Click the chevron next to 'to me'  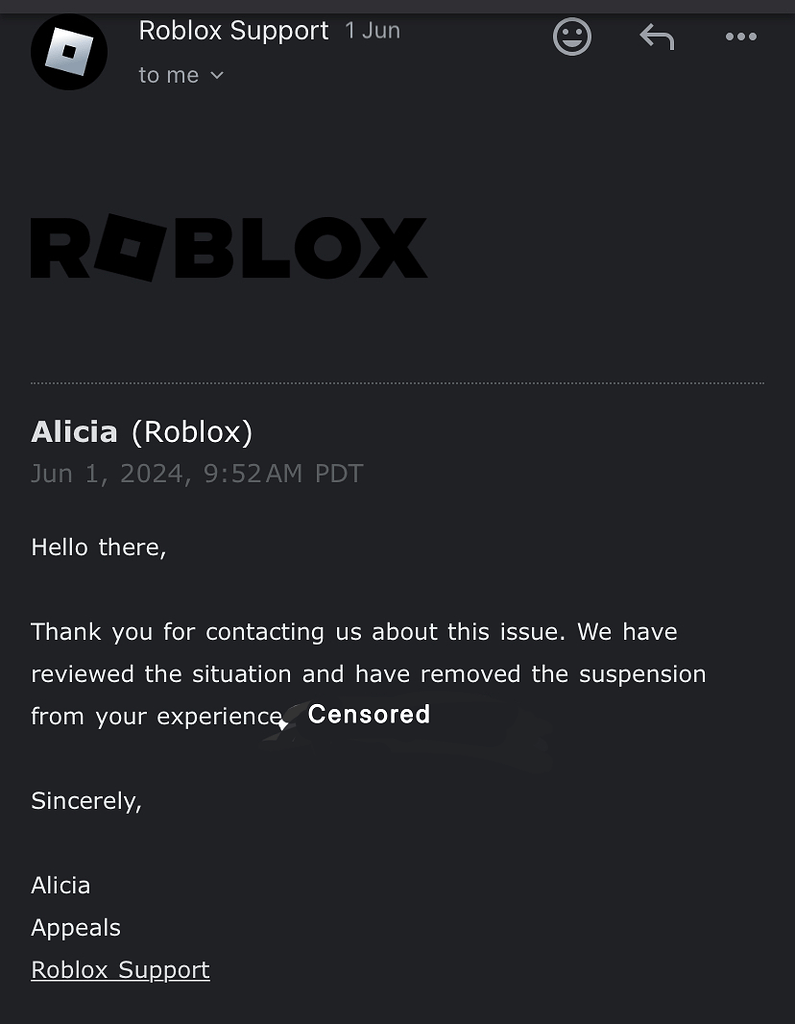[x=217, y=76]
